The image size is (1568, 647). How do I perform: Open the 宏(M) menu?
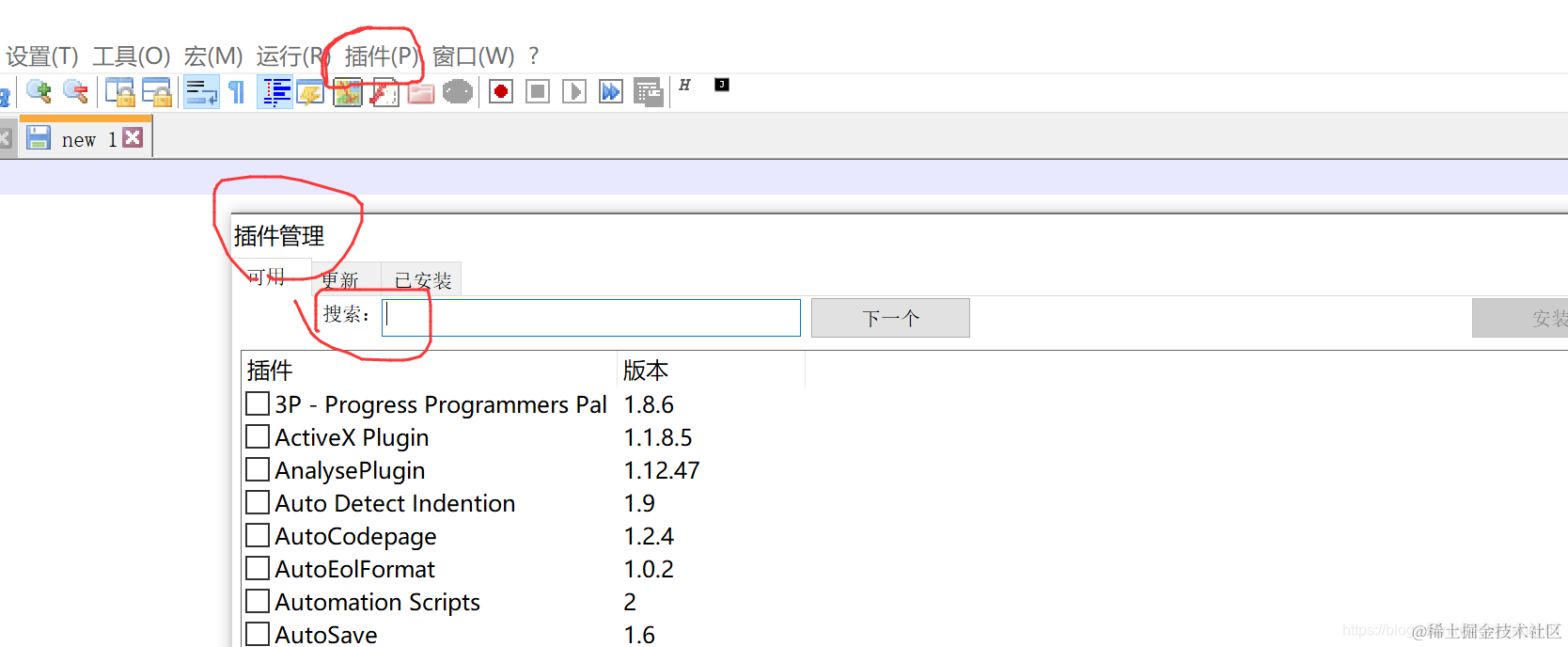tap(213, 56)
